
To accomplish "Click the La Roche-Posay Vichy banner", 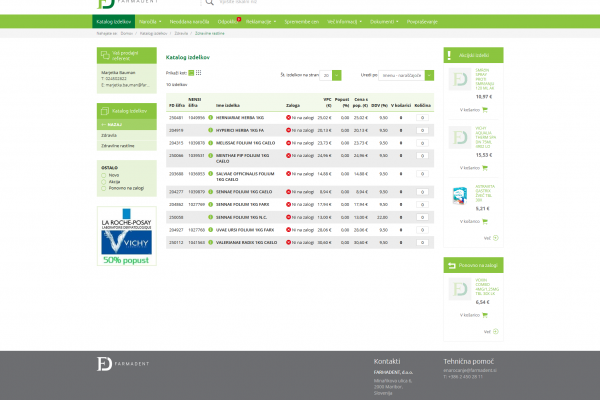I will (x=127, y=236).
